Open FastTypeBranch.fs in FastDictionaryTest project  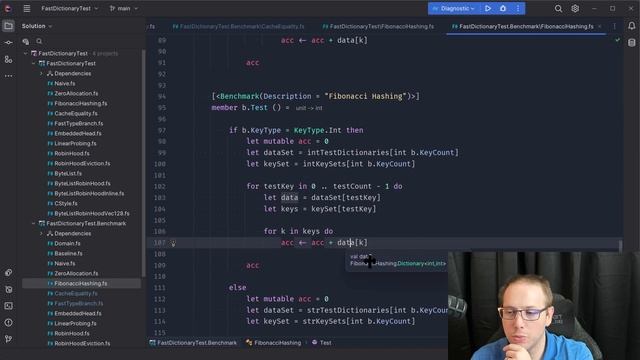(79, 123)
